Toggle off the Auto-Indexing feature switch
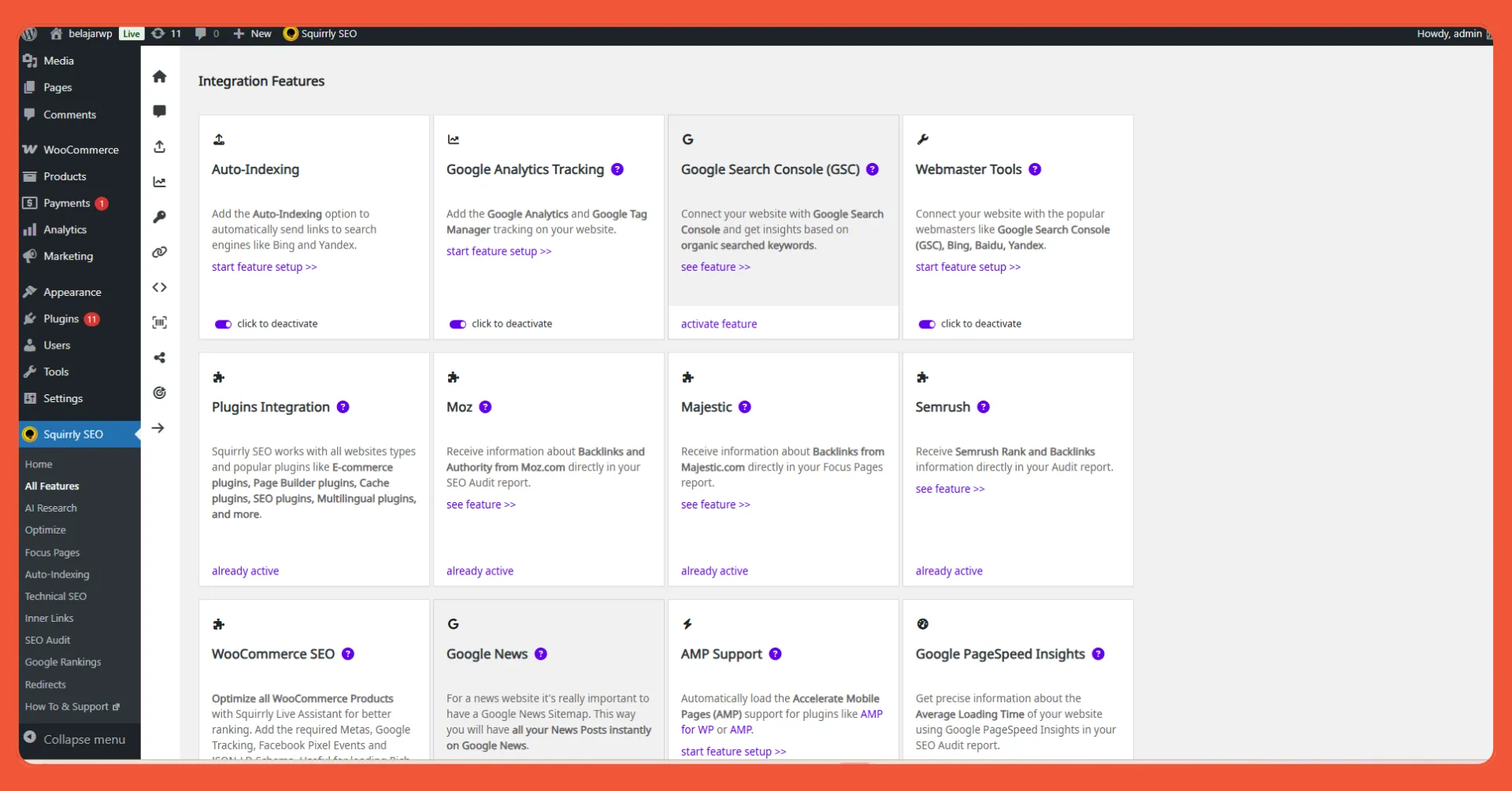The width and height of the screenshot is (1512, 791). point(223,324)
